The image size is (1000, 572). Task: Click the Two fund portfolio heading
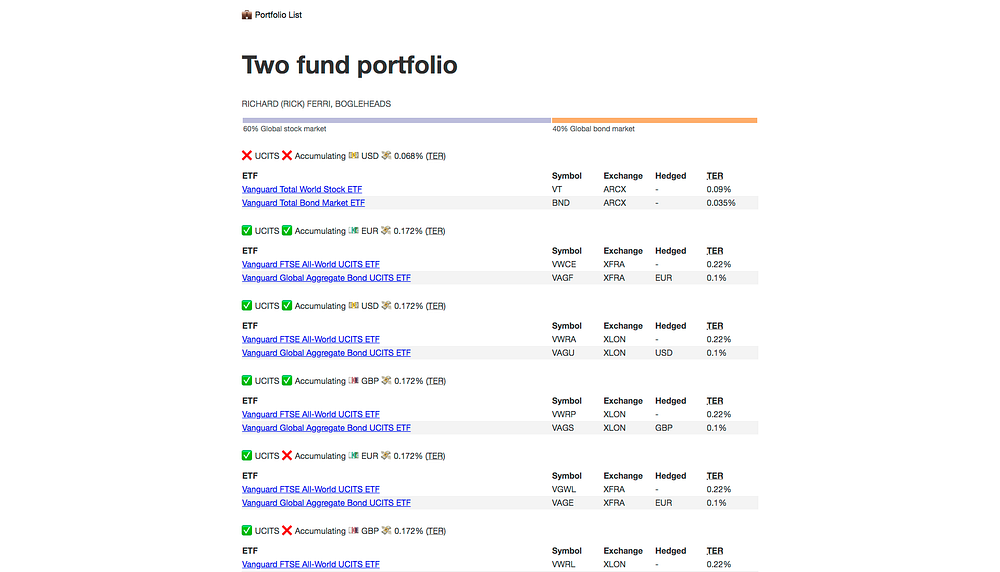[349, 65]
